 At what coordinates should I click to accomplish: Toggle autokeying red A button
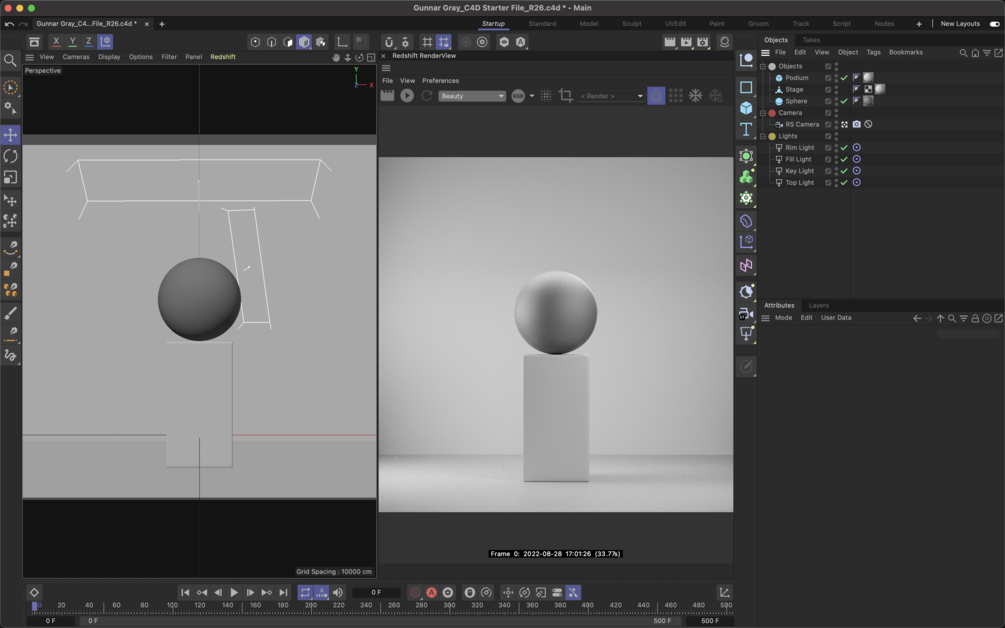(x=431, y=592)
